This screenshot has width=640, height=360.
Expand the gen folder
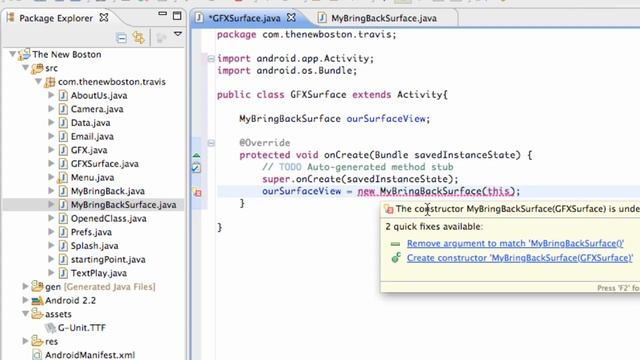coord(25,286)
